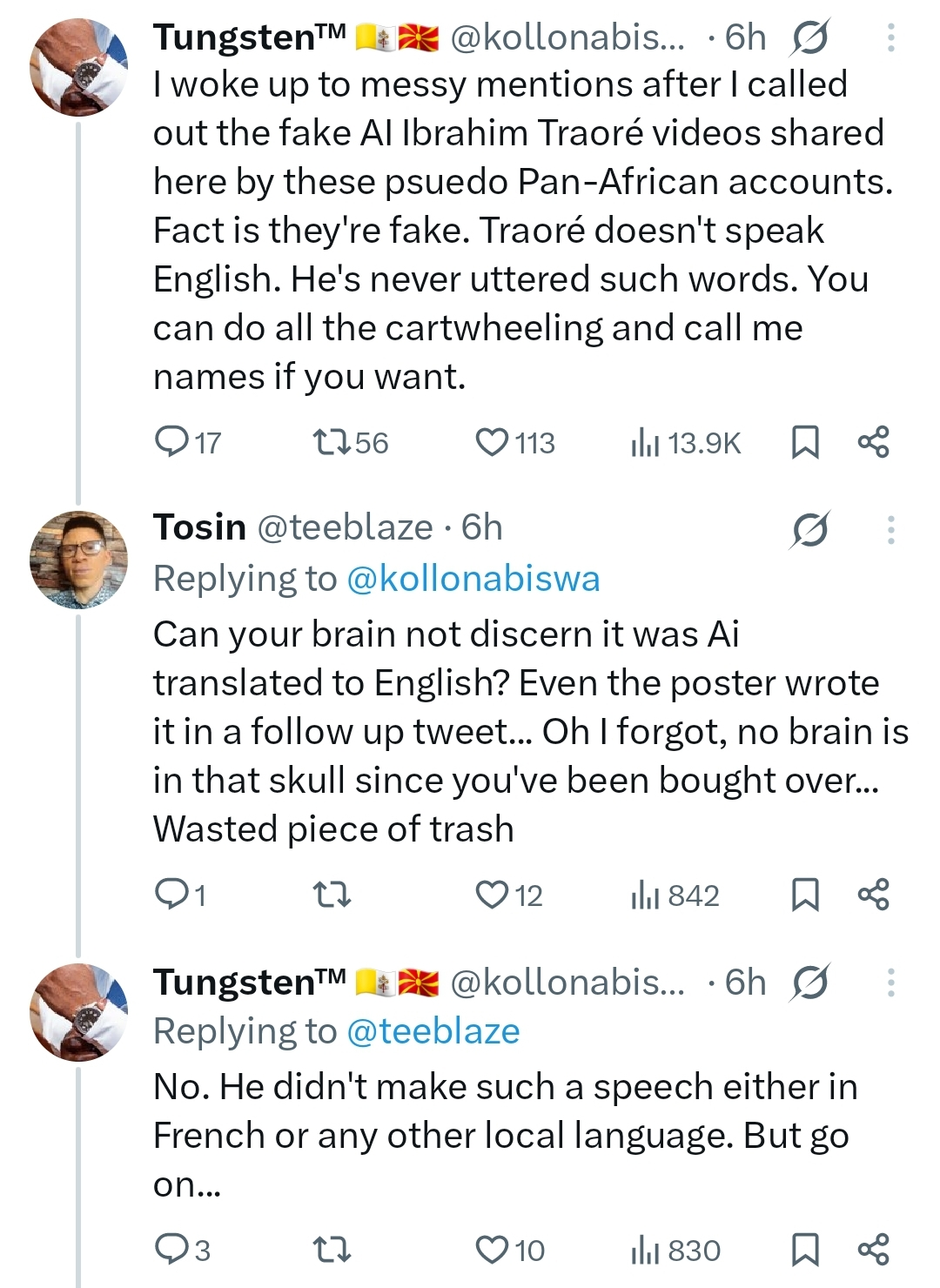Share Tosin's reply tweet
Viewport: 940px width, 1288px height.
coord(874,895)
